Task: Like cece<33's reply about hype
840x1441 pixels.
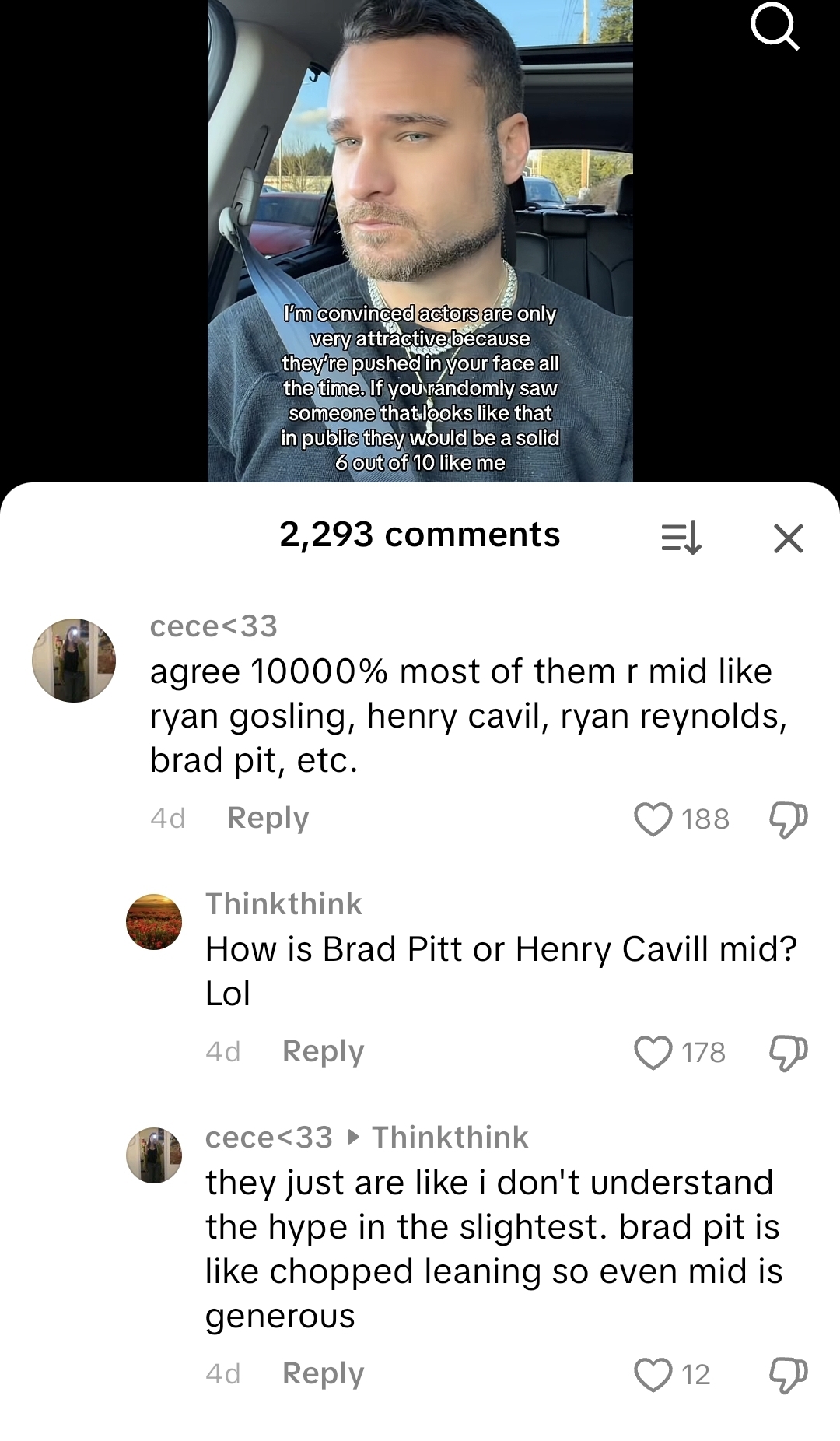Action: pyautogui.click(x=653, y=1374)
